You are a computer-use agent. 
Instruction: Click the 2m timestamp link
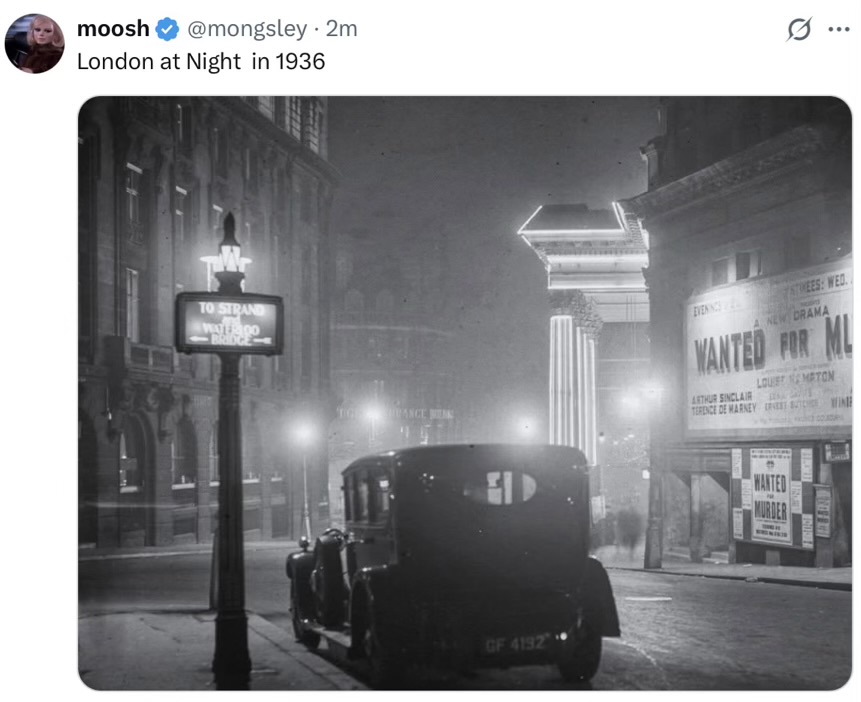(342, 29)
